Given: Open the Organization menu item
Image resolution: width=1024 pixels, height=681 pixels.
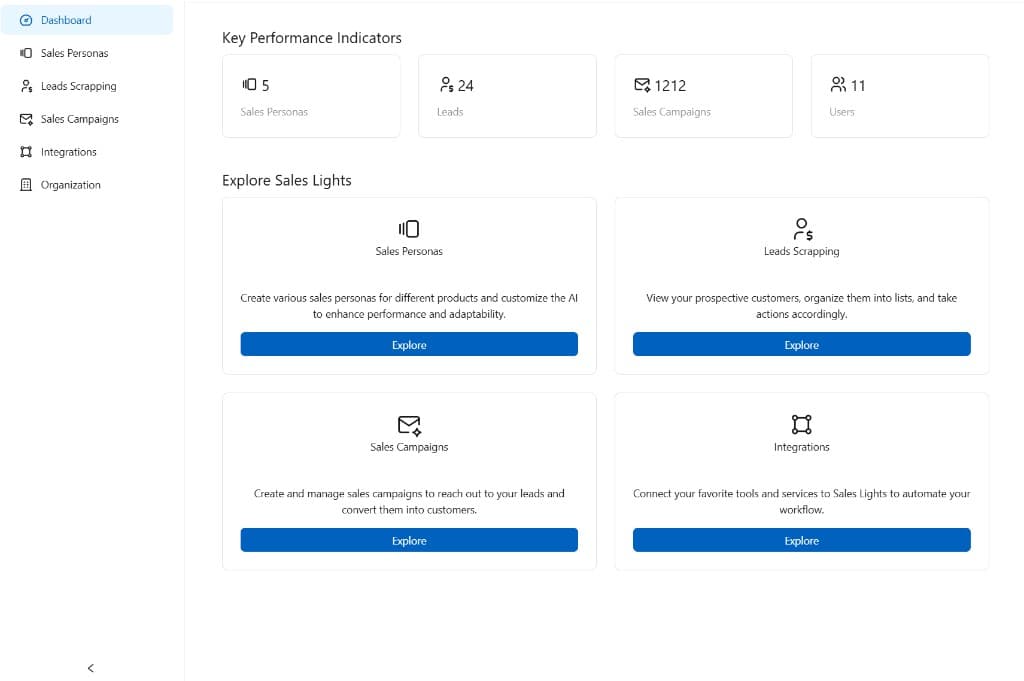Looking at the screenshot, I should [x=70, y=185].
